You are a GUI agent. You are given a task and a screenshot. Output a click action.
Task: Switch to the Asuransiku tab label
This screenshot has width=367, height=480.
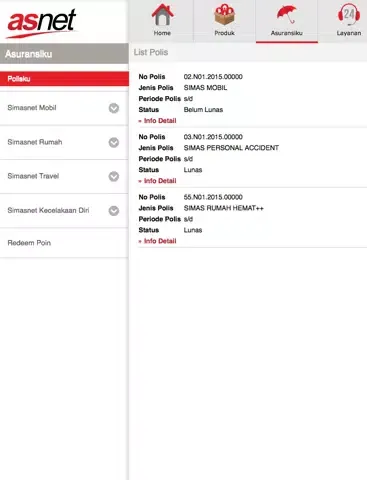[x=287, y=33]
